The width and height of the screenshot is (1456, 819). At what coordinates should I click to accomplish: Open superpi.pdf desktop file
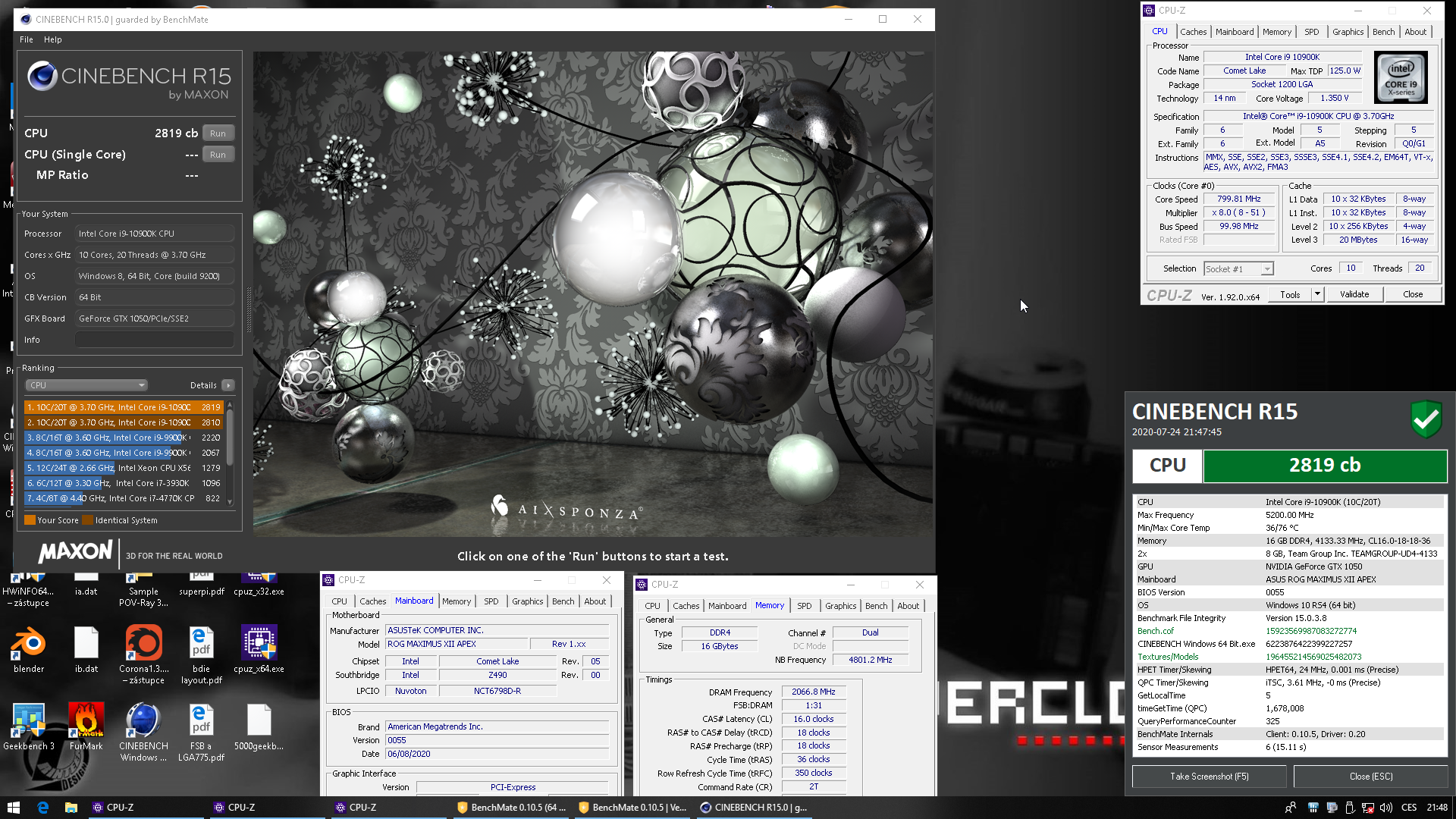(x=201, y=585)
